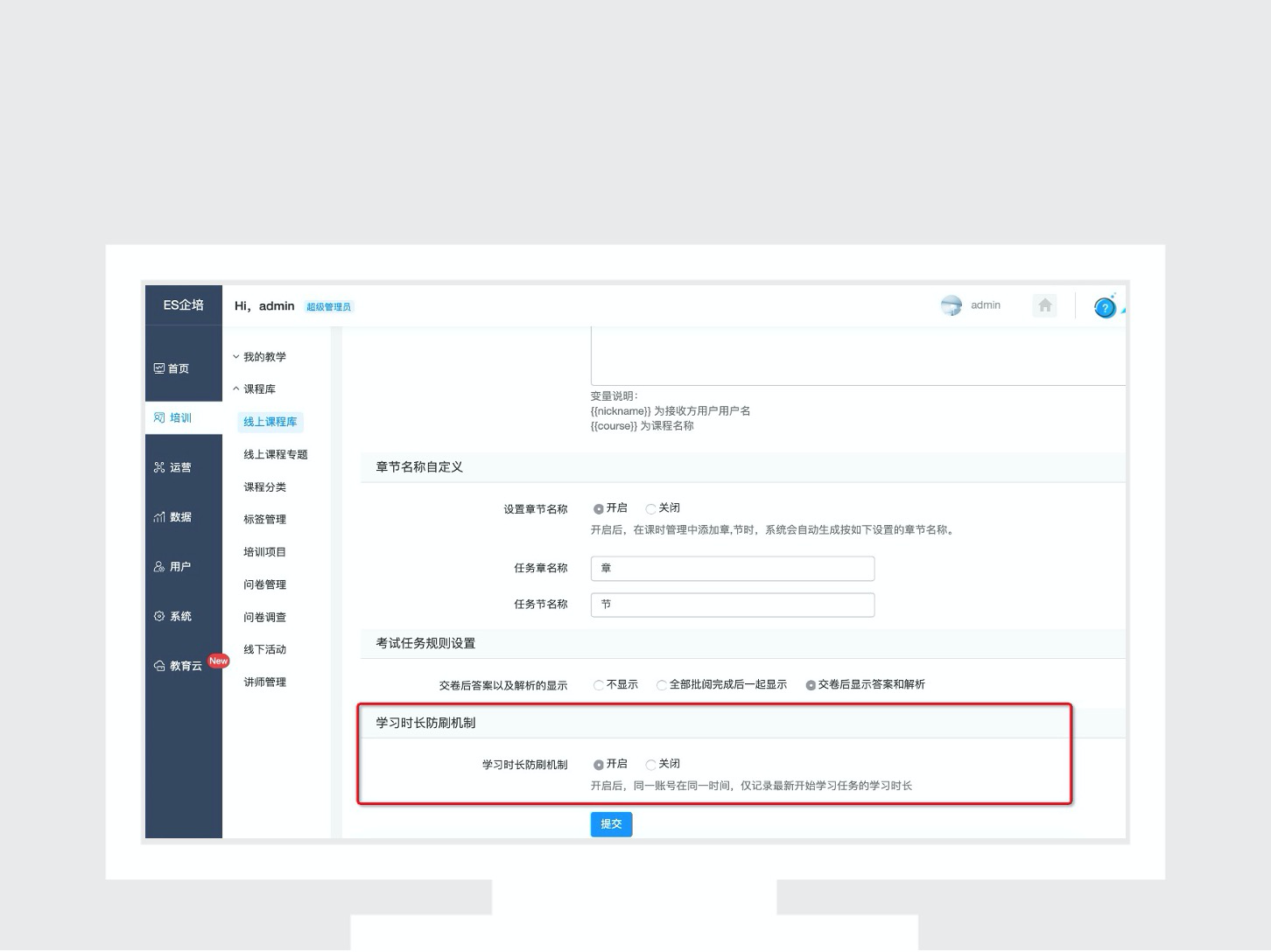Select 关闭 for 学习时长防刷机制

[x=651, y=765]
